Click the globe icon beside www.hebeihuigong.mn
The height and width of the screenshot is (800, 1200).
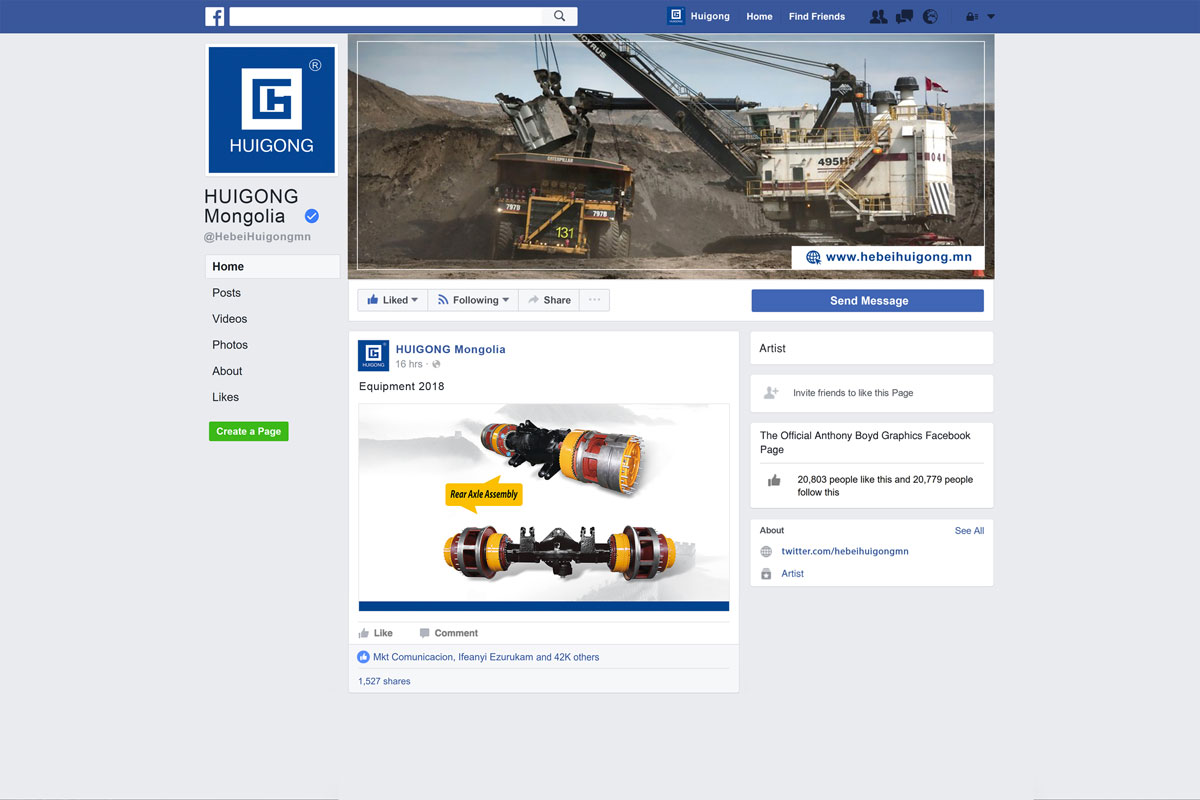(x=813, y=257)
